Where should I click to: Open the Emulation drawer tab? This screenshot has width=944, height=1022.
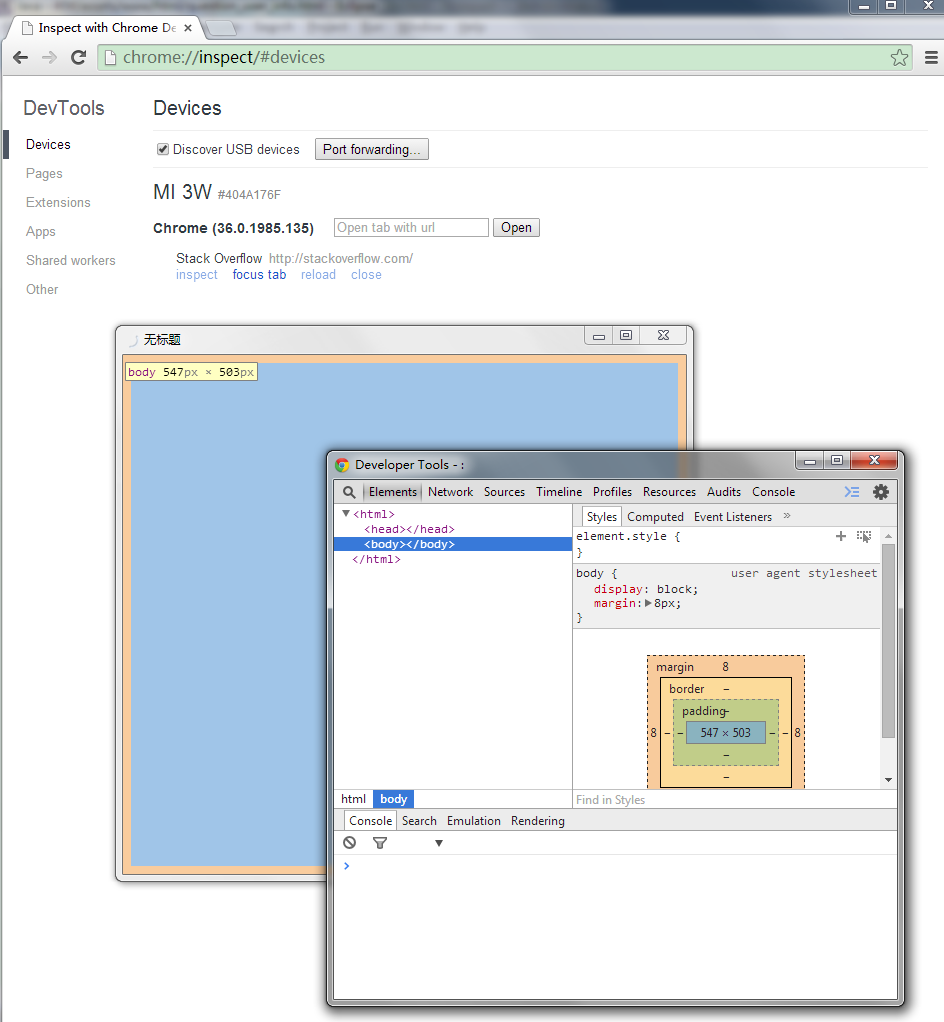[x=473, y=821]
